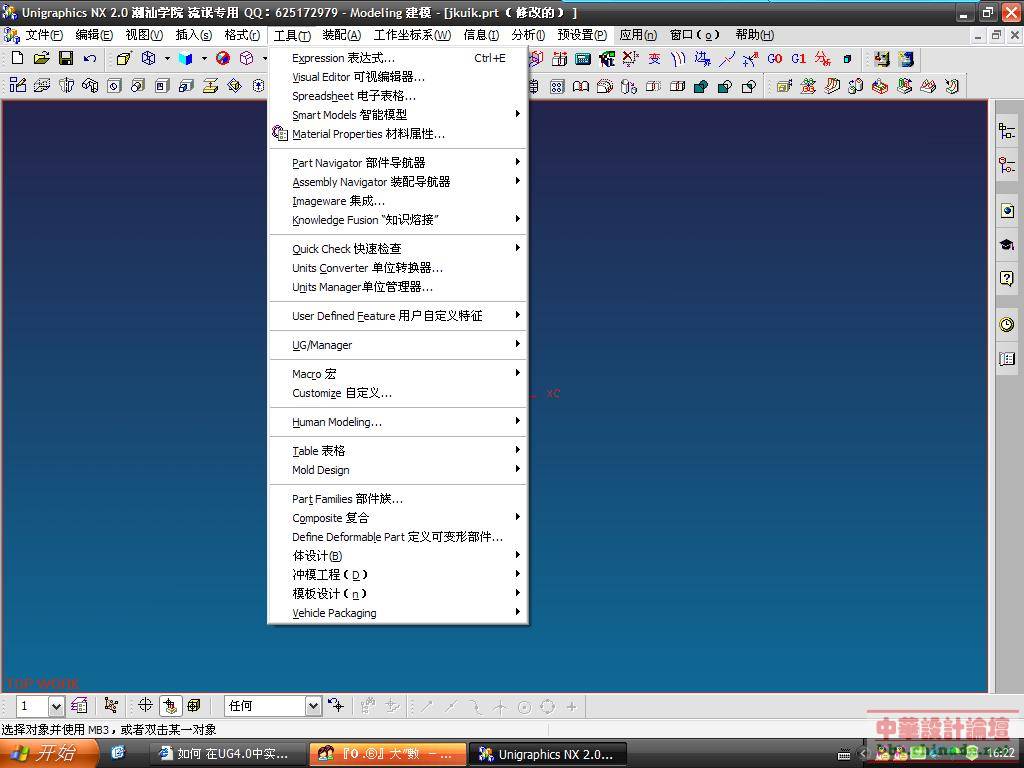Screen dimensions: 1024x768
Task: Open the Help question-mark sidebar icon
Action: 1006,279
